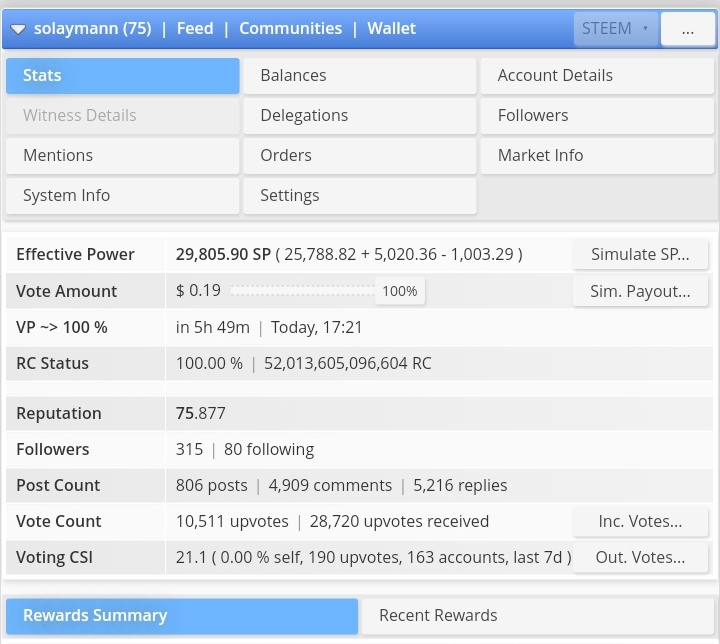Screen dimensions: 720x644
Task: Click the 75.877 reputation value
Action: [x=201, y=413]
